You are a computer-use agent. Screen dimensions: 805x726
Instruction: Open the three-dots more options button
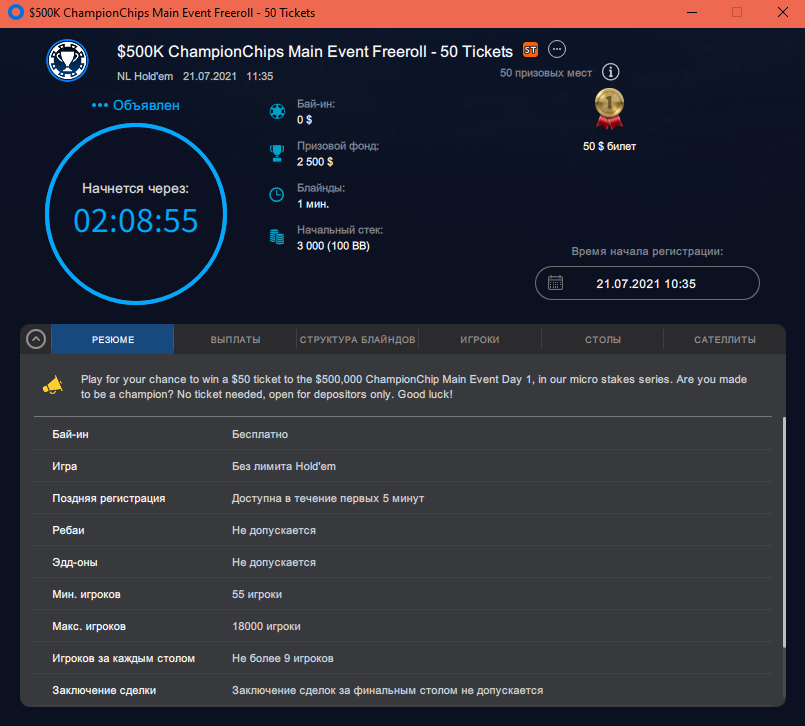point(557,49)
